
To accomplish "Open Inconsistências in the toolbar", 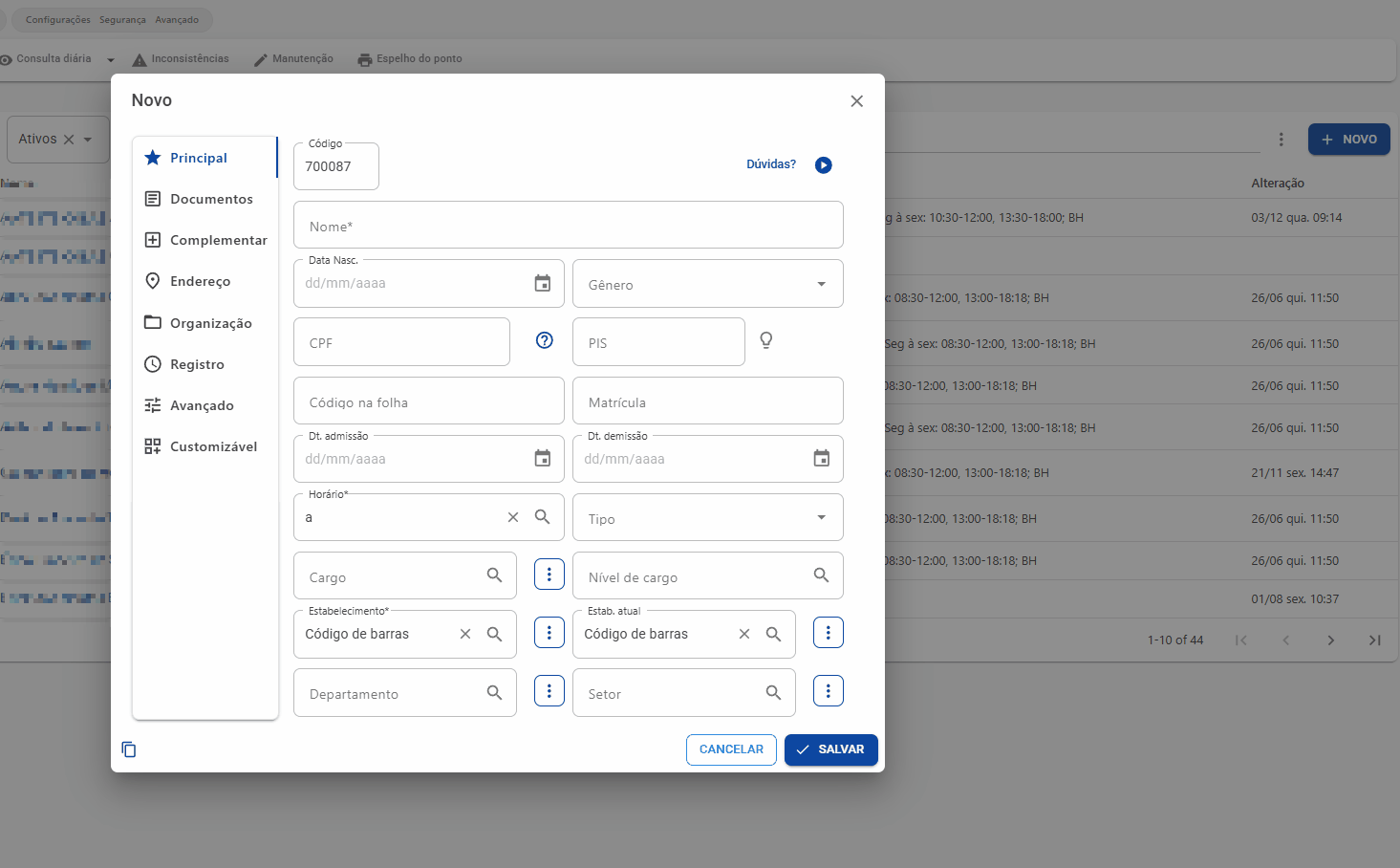I will (x=181, y=59).
